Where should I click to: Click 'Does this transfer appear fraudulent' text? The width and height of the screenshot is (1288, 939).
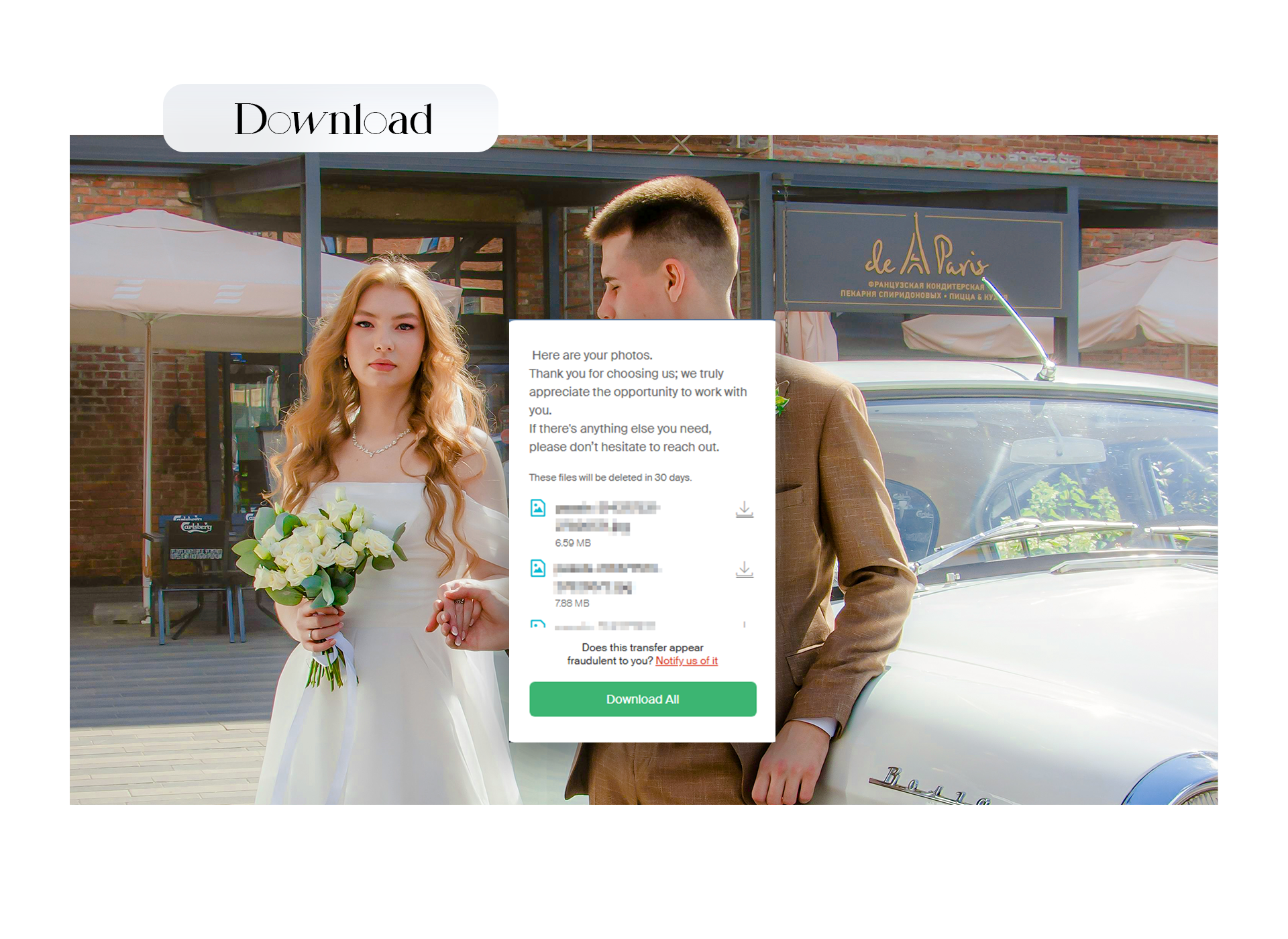(x=642, y=648)
